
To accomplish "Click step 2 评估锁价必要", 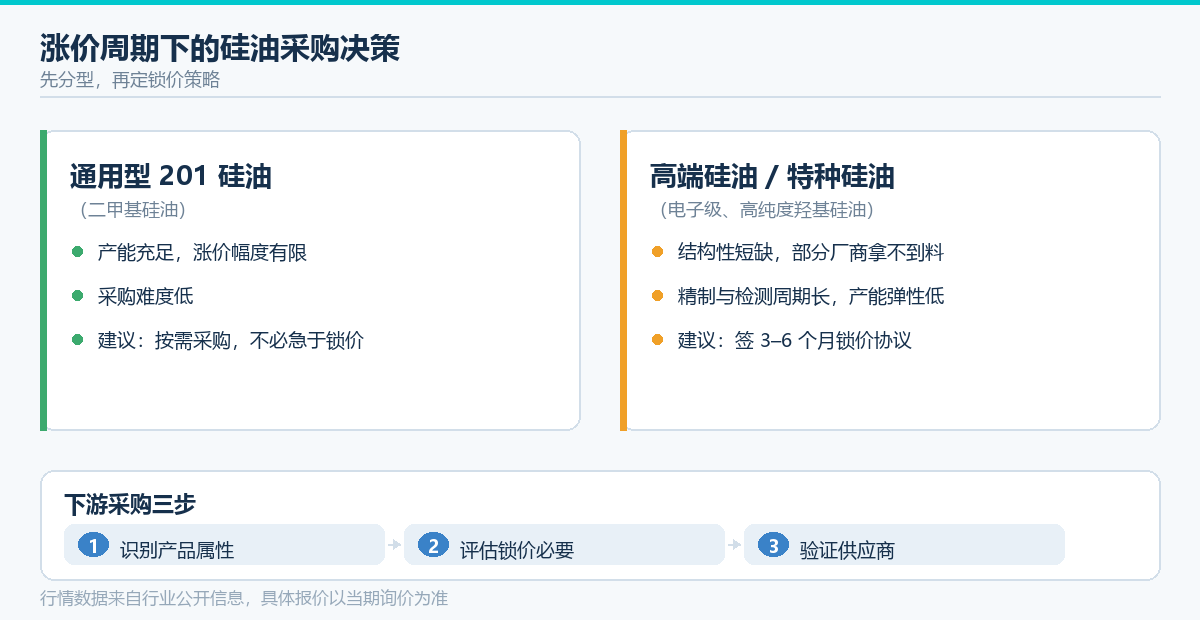I will click(564, 545).
